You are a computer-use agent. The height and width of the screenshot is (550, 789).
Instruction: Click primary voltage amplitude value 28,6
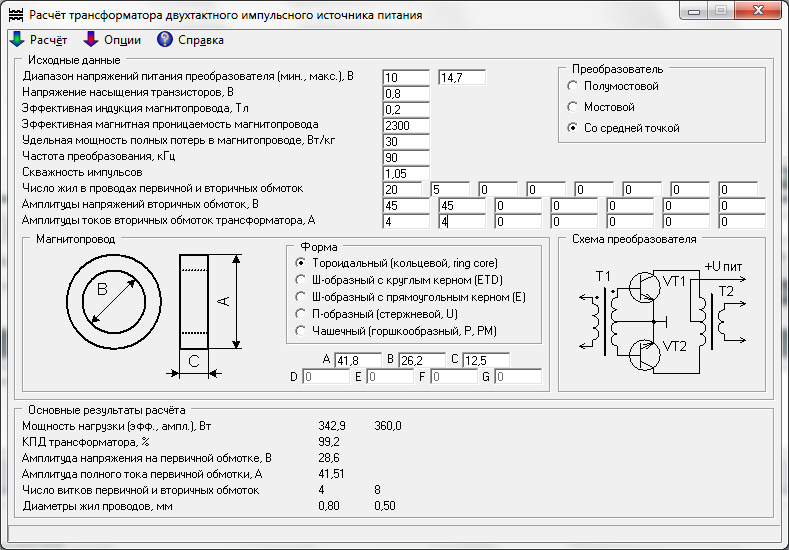[x=329, y=458]
